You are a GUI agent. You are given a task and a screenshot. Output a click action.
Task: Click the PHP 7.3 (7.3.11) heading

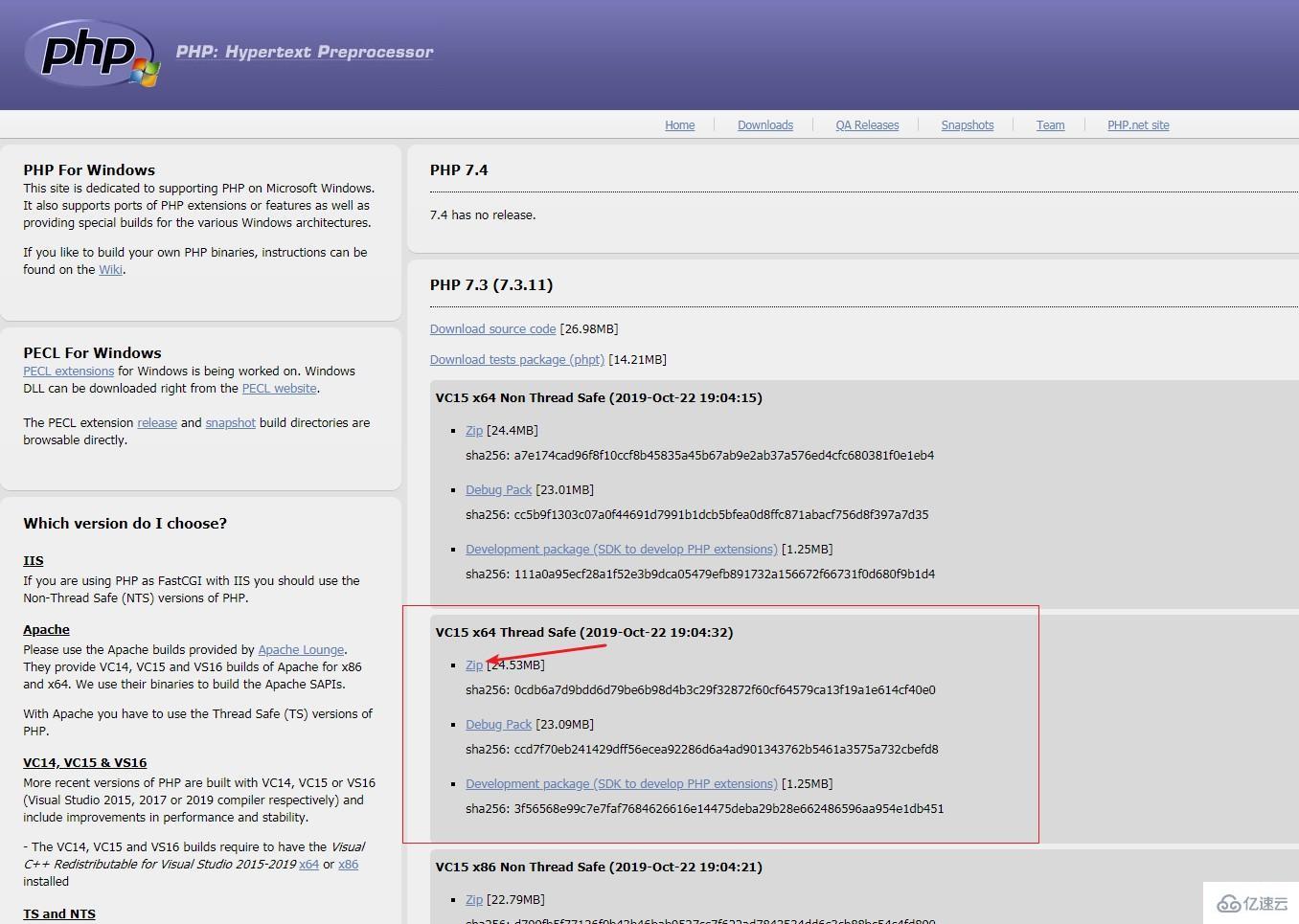491,285
